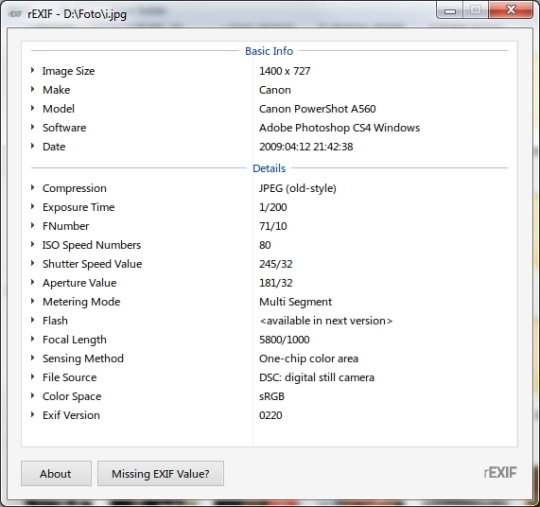This screenshot has height=507, width=540.
Task: Click the Missing EXIF Value? button
Action: [x=160, y=474]
